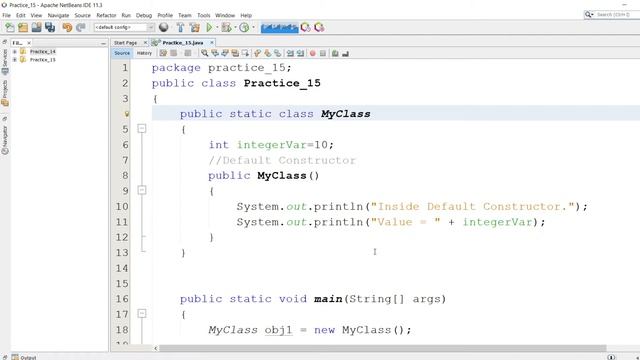Click the Find Selection magnifier icon
Image resolution: width=640 pixels, height=360 pixels.
(x=204, y=53)
